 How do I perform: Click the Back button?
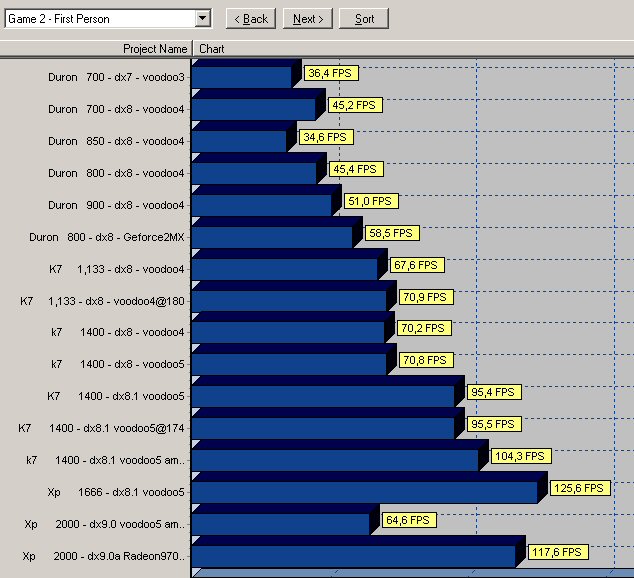pyautogui.click(x=251, y=19)
